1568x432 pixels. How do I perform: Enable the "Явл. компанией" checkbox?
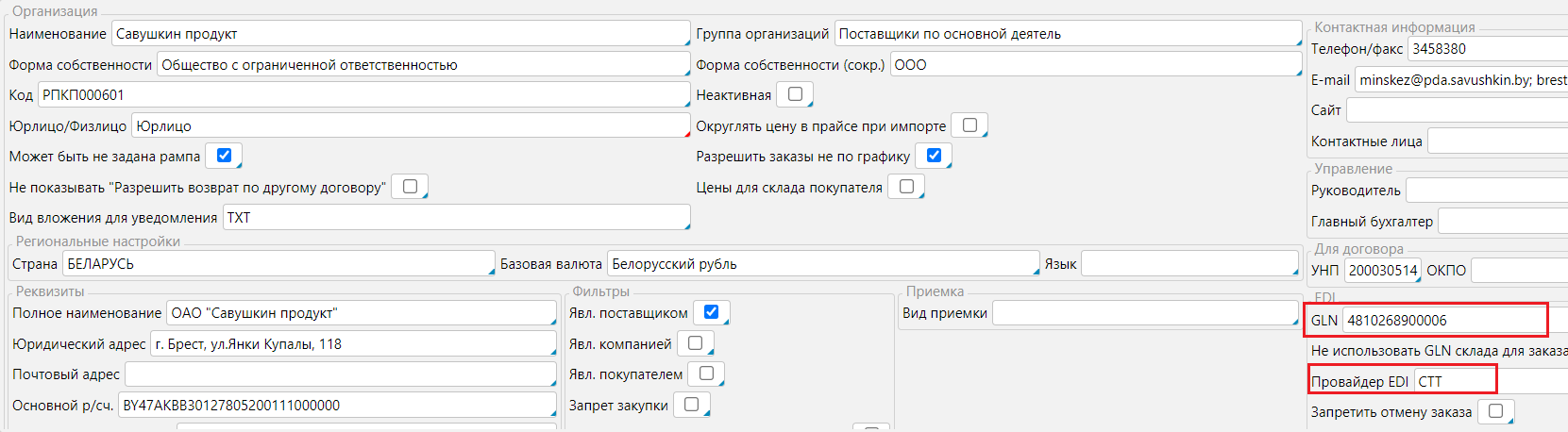696,343
